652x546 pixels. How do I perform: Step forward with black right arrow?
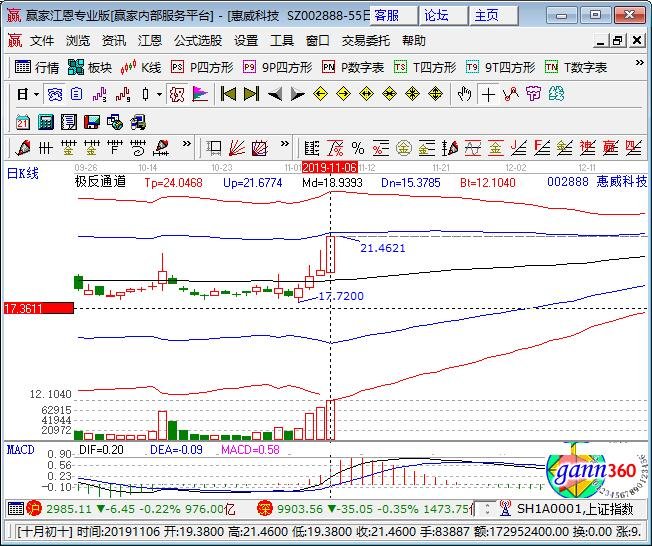coord(297,94)
